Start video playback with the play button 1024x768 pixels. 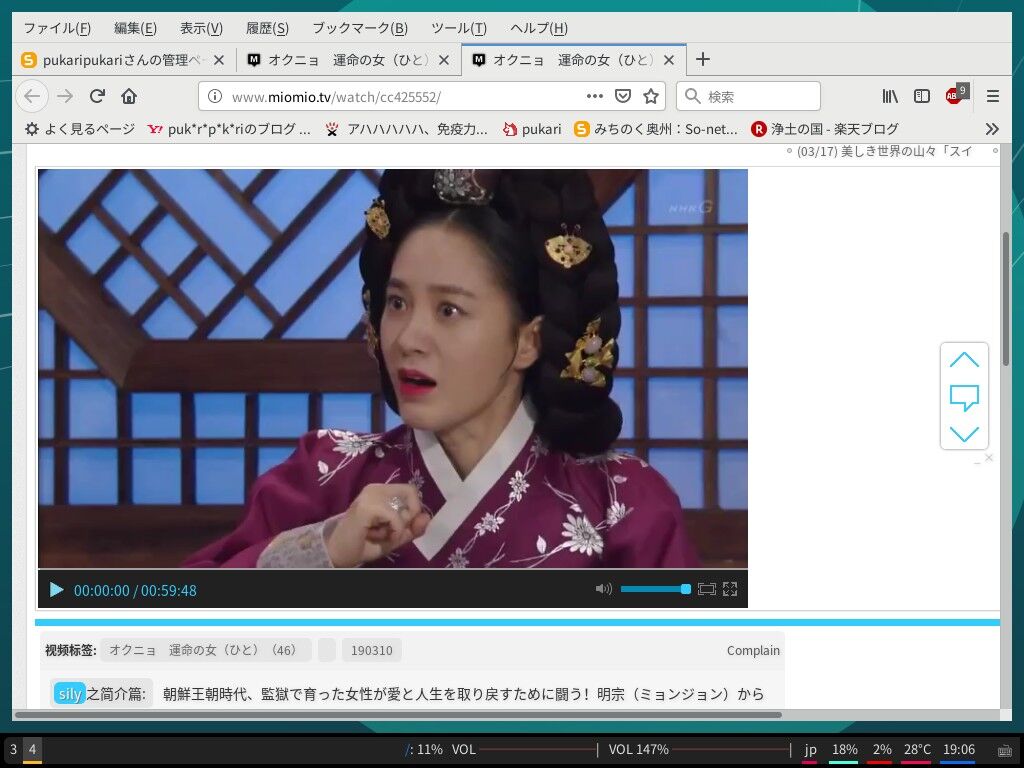click(x=57, y=590)
